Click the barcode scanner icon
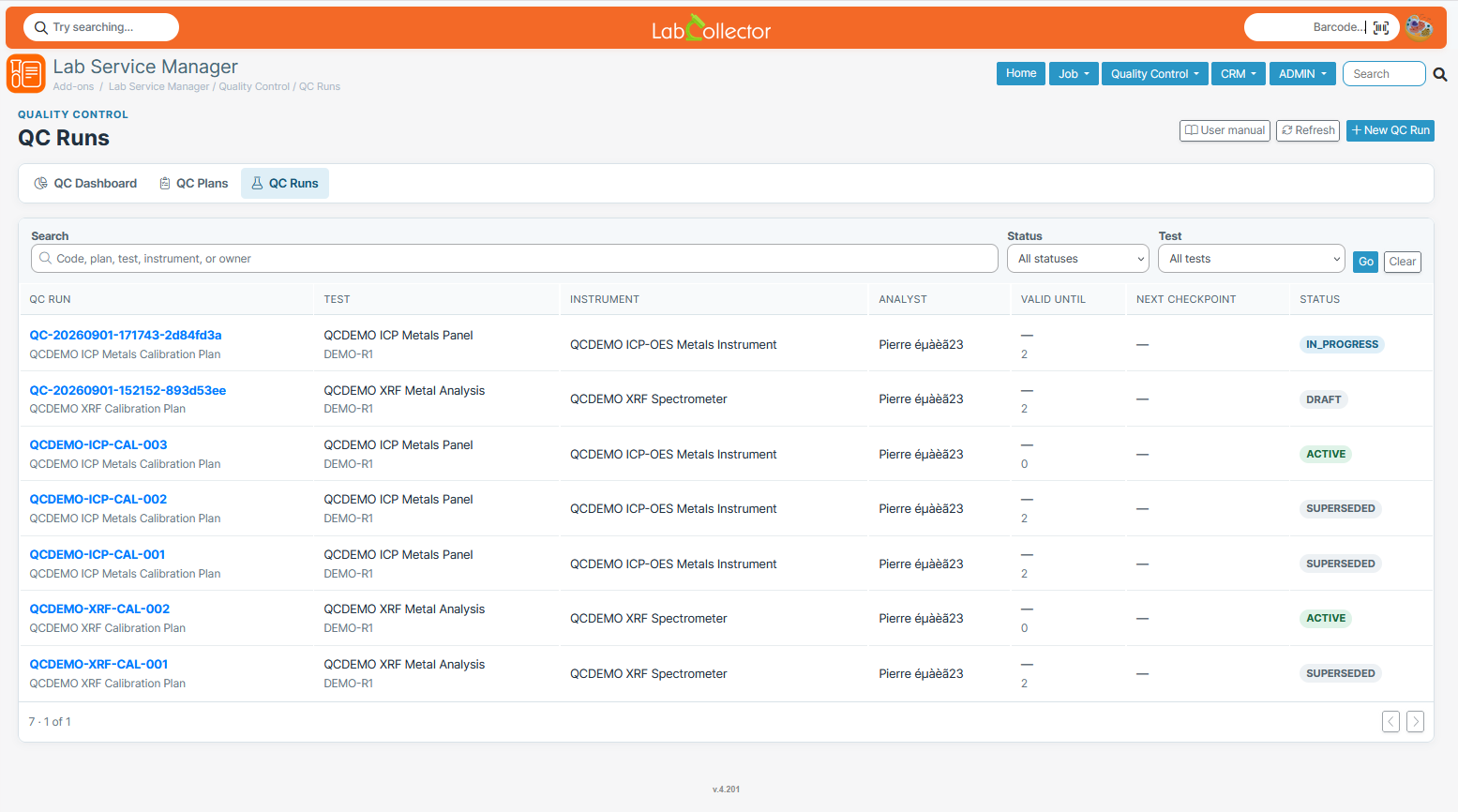Viewport: 1458px width, 812px height. [1381, 27]
